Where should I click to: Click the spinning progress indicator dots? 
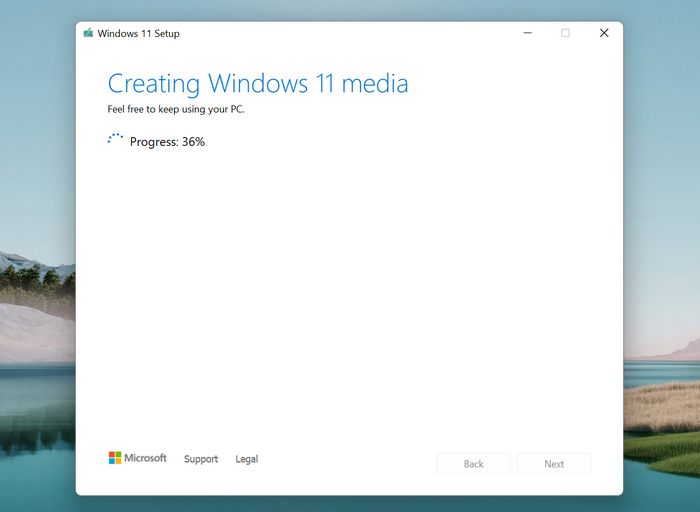tap(115, 139)
